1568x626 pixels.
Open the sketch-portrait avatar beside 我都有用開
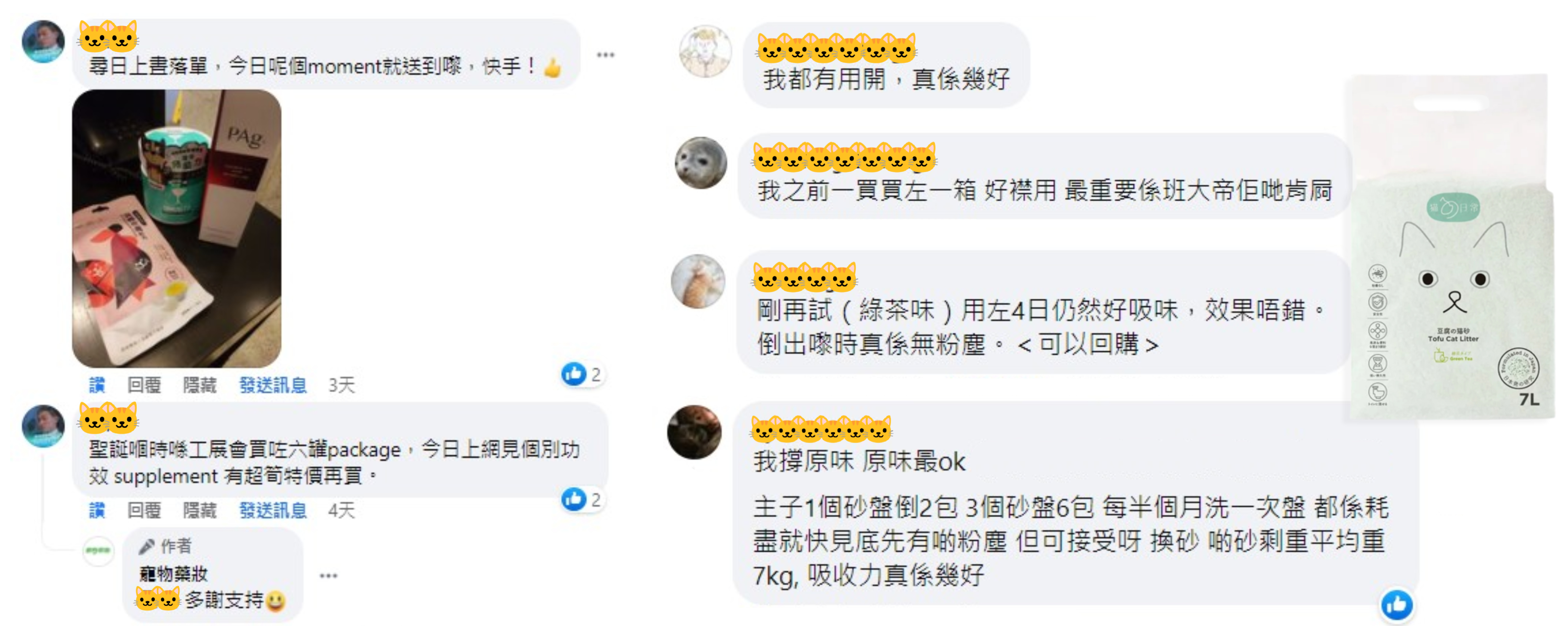(705, 51)
